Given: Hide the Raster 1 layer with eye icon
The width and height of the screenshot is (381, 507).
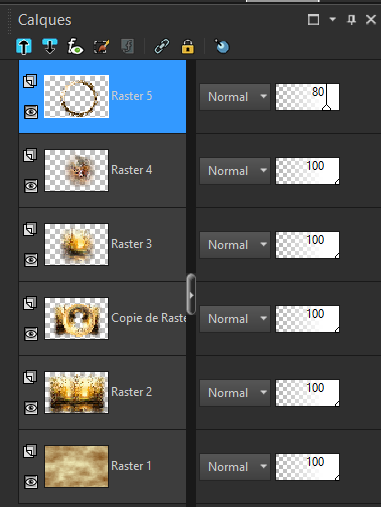Looking at the screenshot, I should pos(31,482).
